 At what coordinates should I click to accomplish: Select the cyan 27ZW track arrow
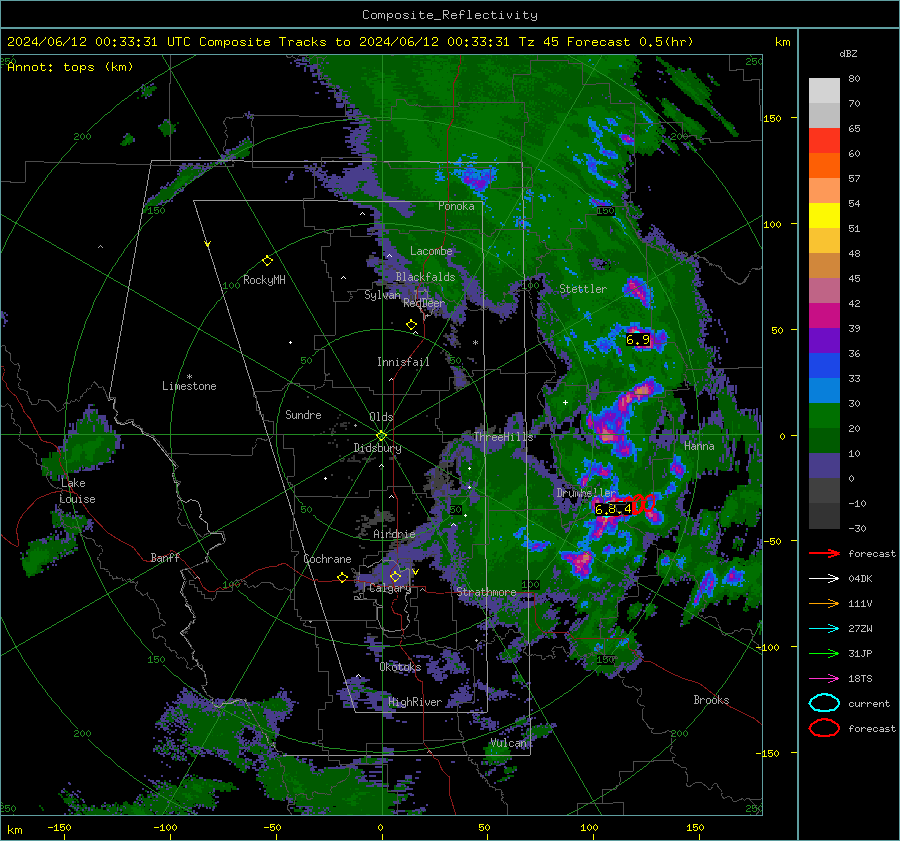(x=824, y=629)
